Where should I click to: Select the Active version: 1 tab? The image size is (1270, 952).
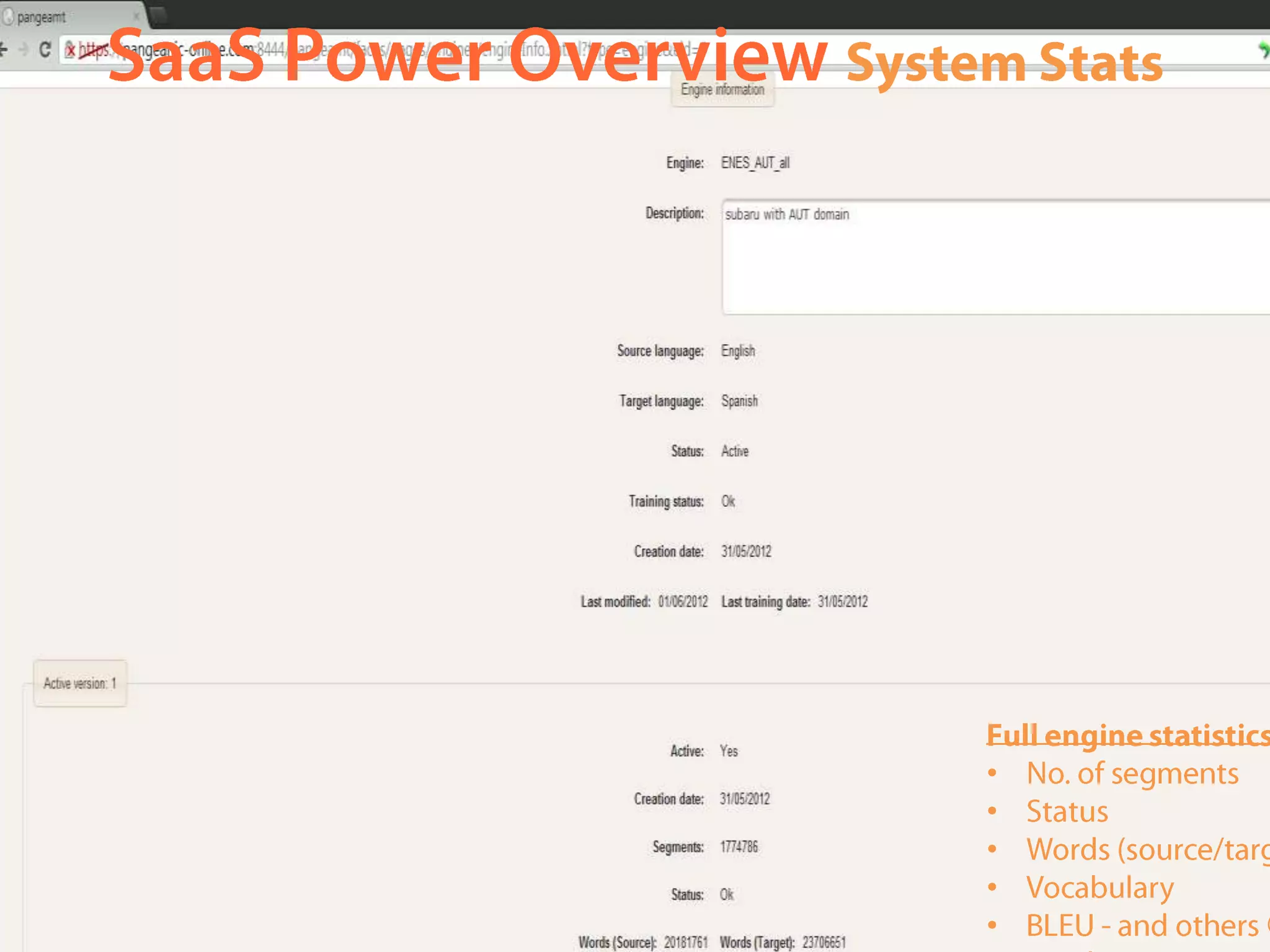pyautogui.click(x=80, y=683)
